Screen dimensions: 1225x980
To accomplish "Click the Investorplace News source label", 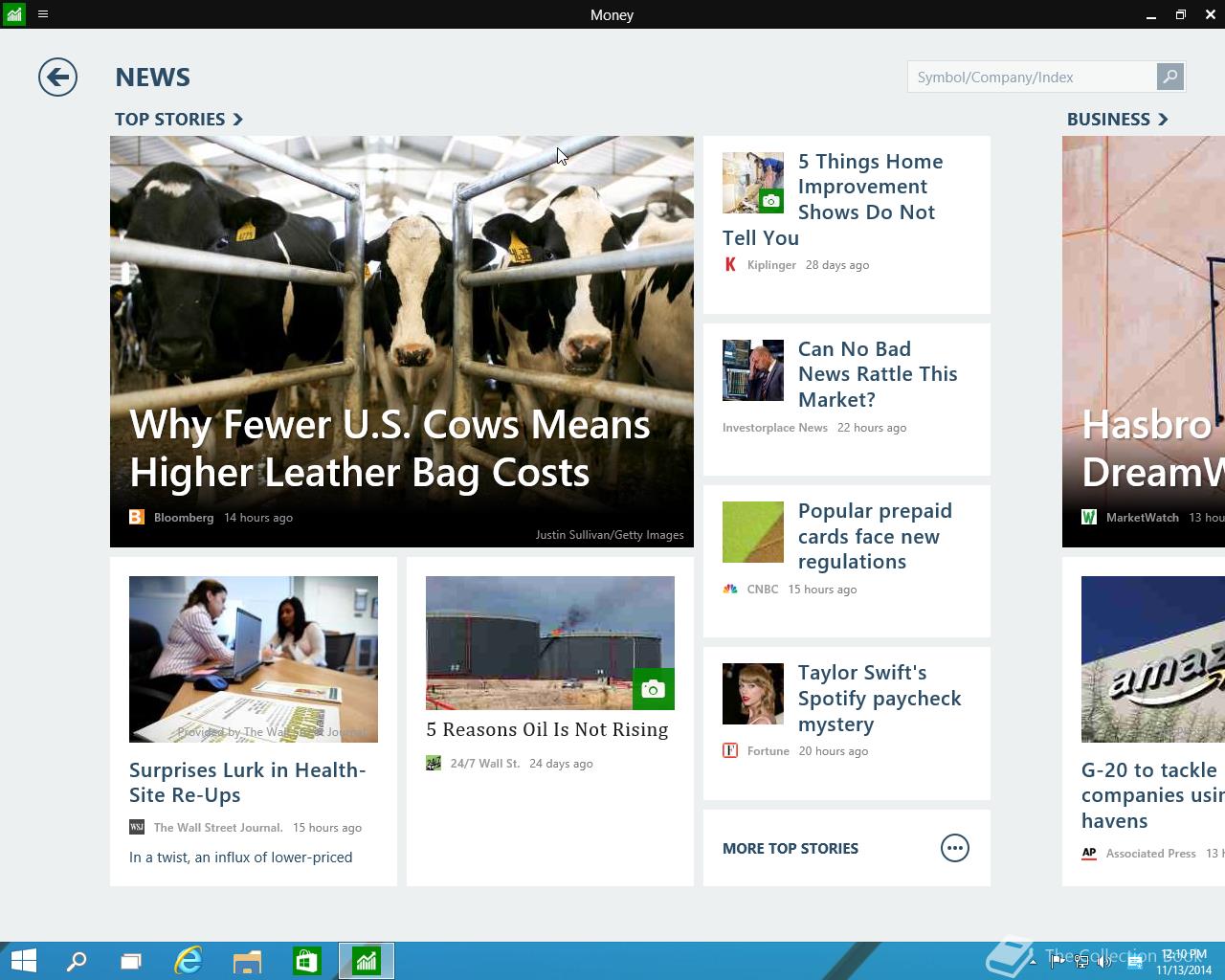I will point(775,427).
